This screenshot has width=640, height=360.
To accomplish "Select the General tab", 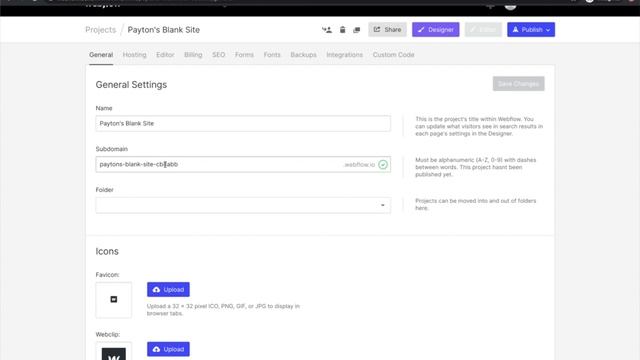I will 101,55.
